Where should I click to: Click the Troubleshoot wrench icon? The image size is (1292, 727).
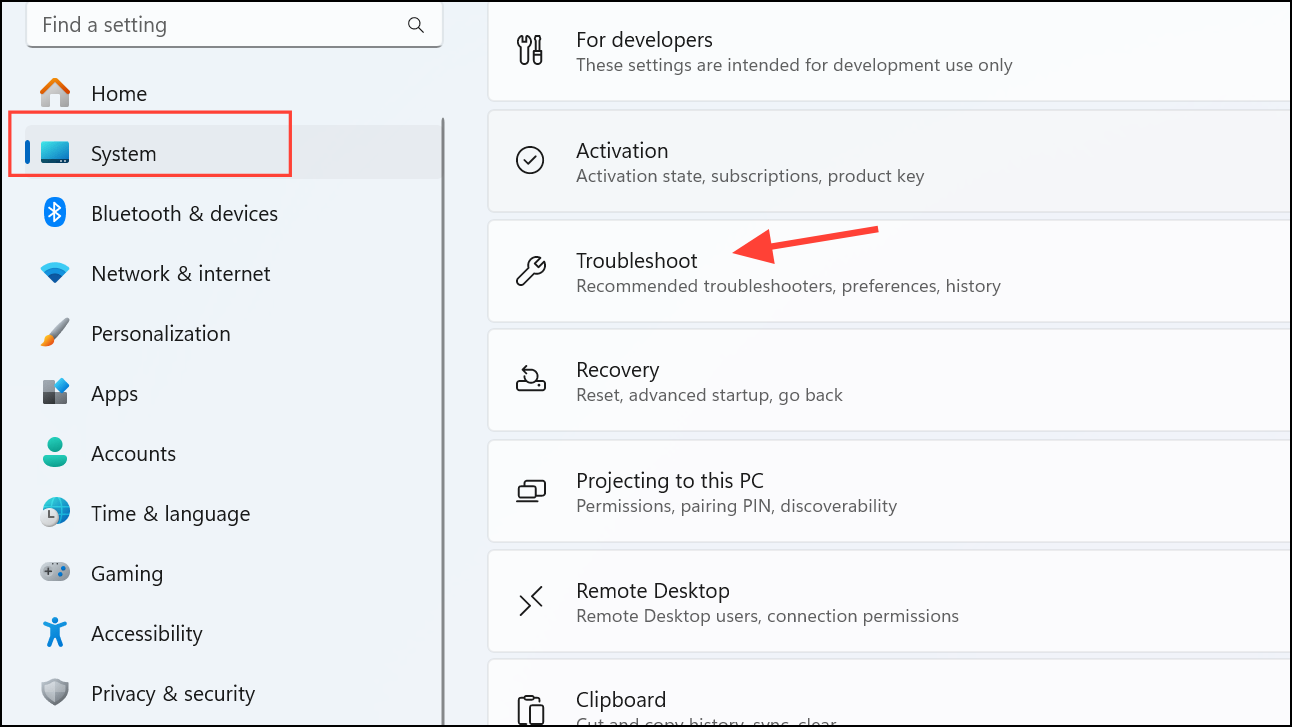click(x=531, y=270)
